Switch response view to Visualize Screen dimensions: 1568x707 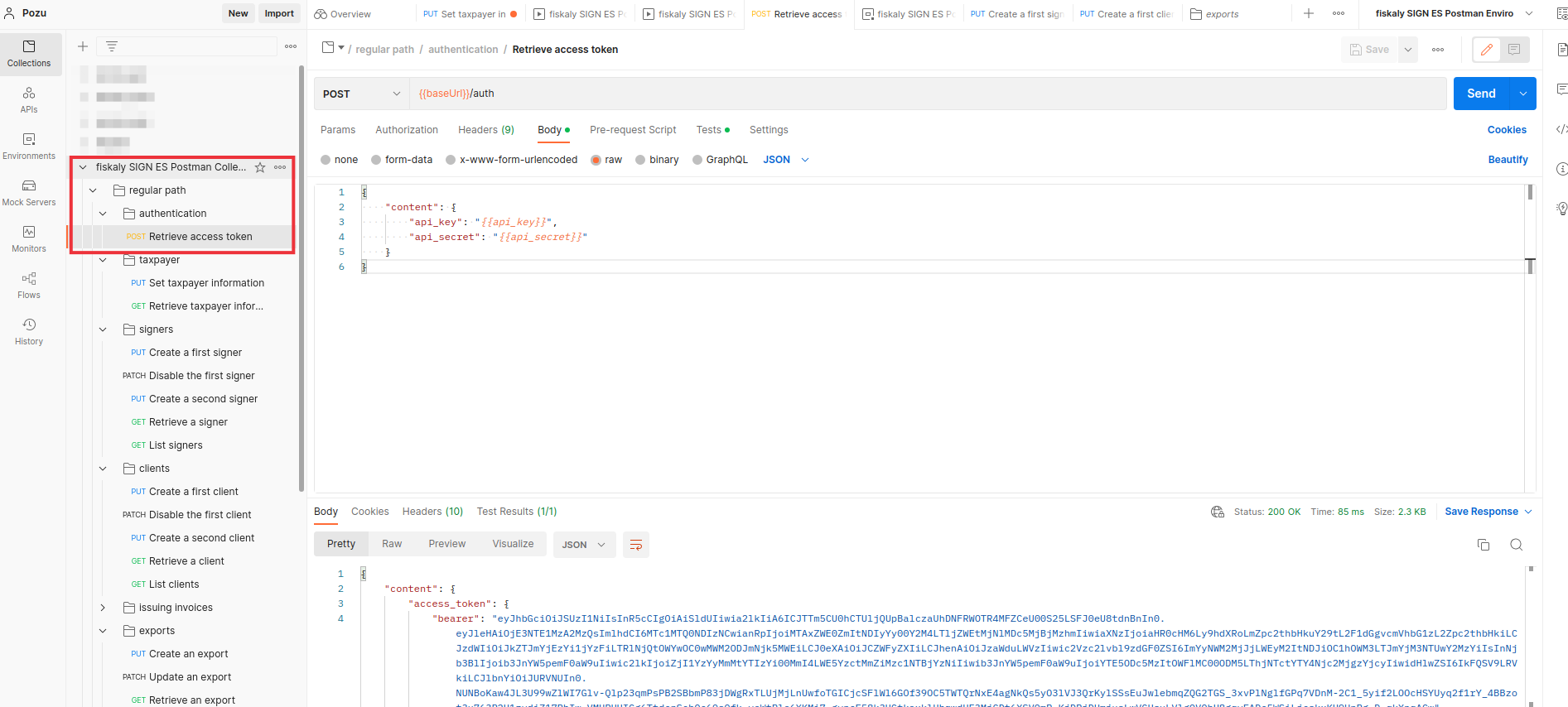pyautogui.click(x=513, y=544)
